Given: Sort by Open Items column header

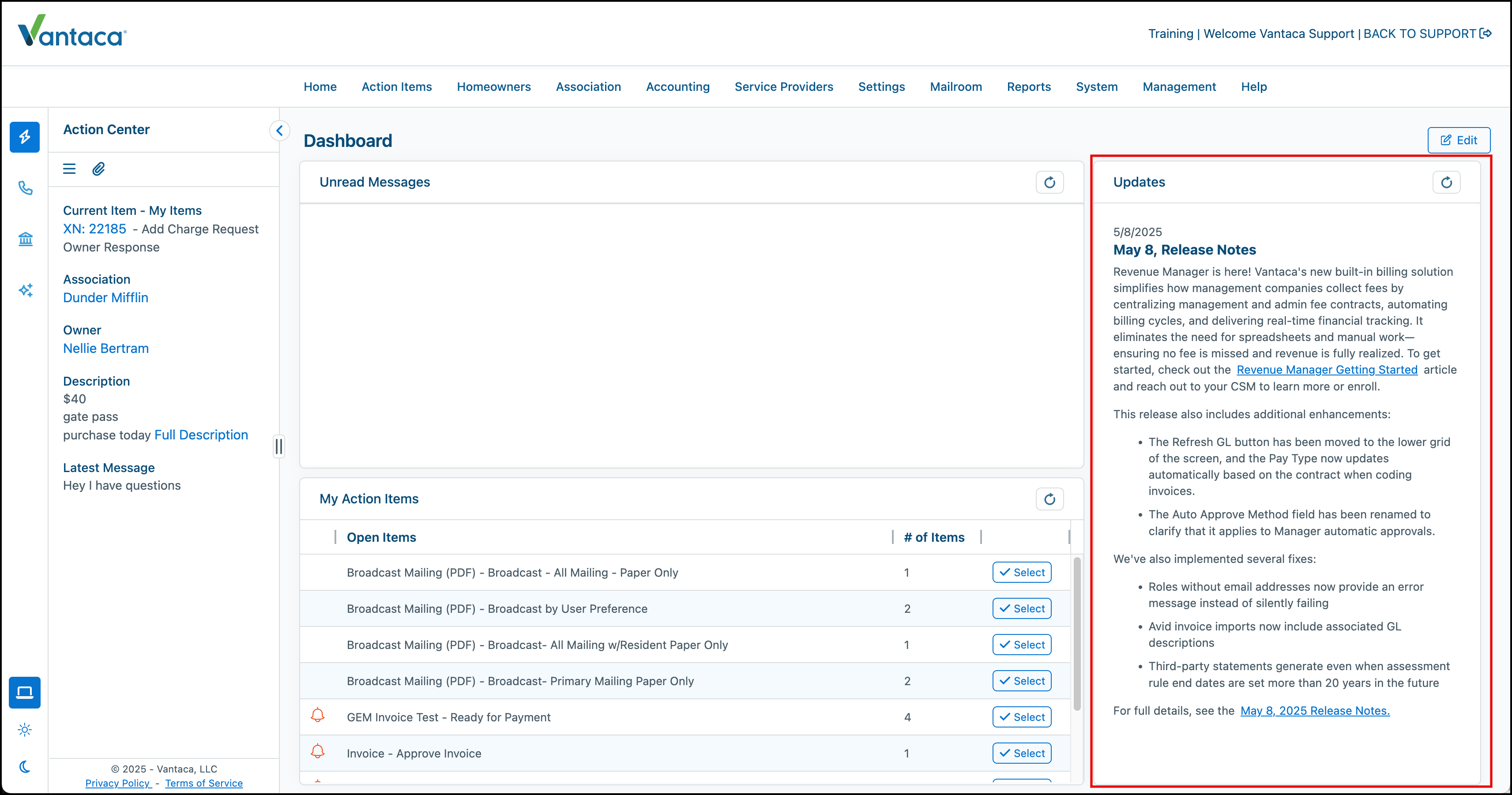Looking at the screenshot, I should [x=381, y=537].
